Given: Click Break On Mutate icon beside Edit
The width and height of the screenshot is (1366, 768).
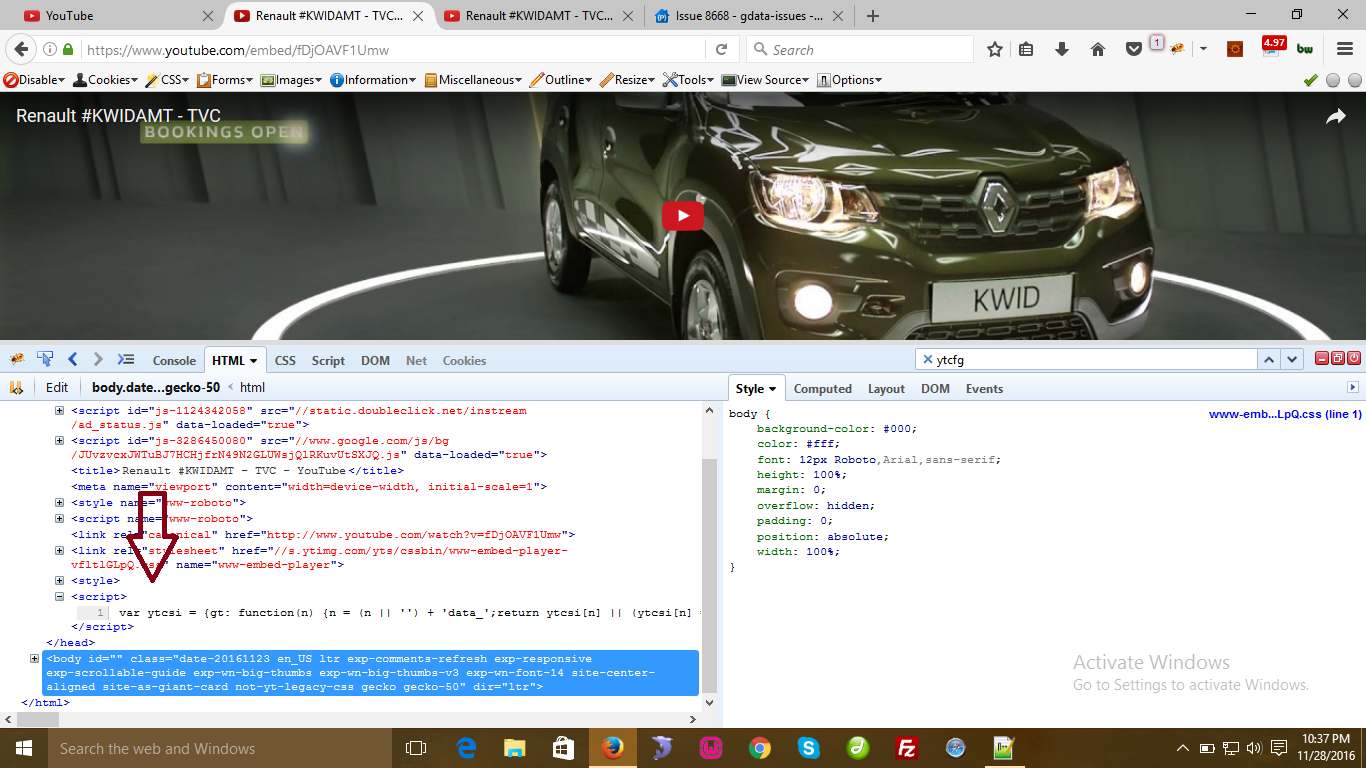Looking at the screenshot, I should tap(16, 388).
